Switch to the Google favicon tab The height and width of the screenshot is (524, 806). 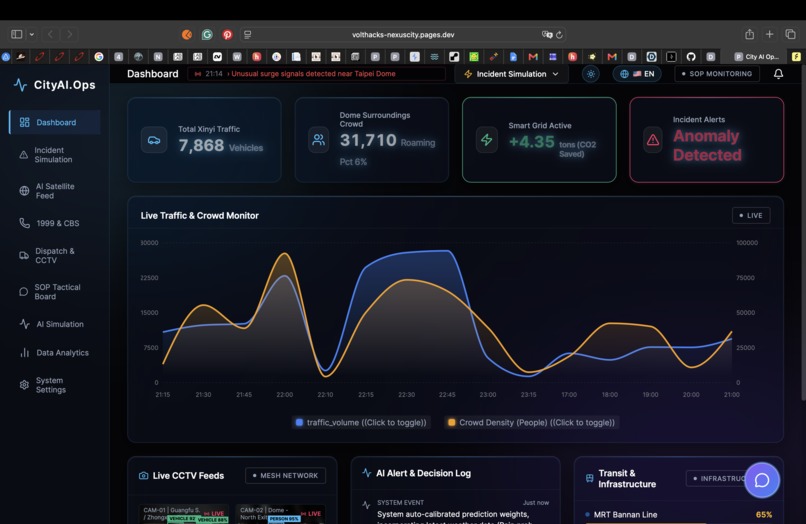99,57
